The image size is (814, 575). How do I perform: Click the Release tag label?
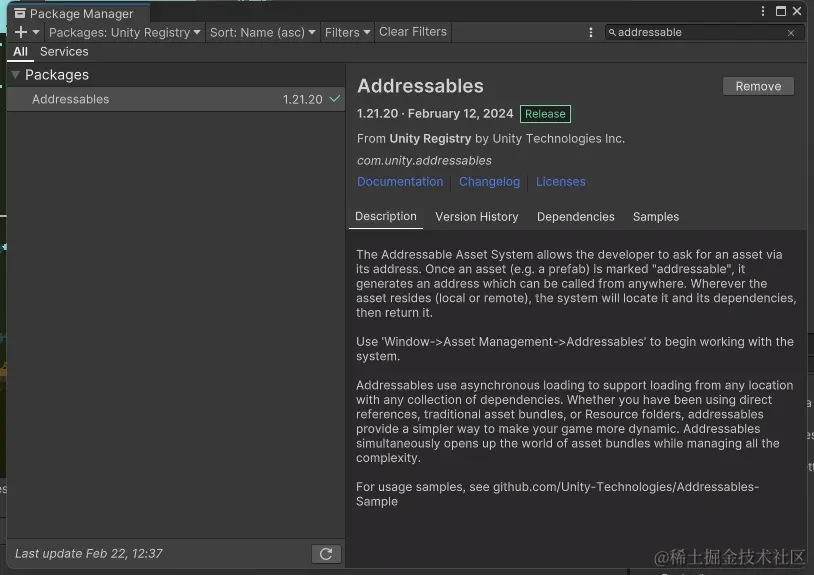click(x=545, y=114)
